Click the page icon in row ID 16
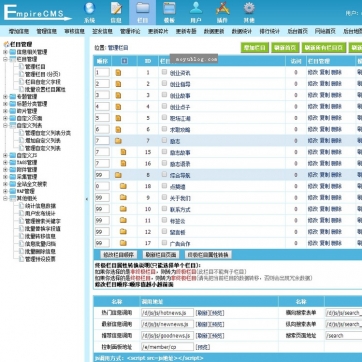The width and height of the screenshot is (362, 362). click(123, 164)
